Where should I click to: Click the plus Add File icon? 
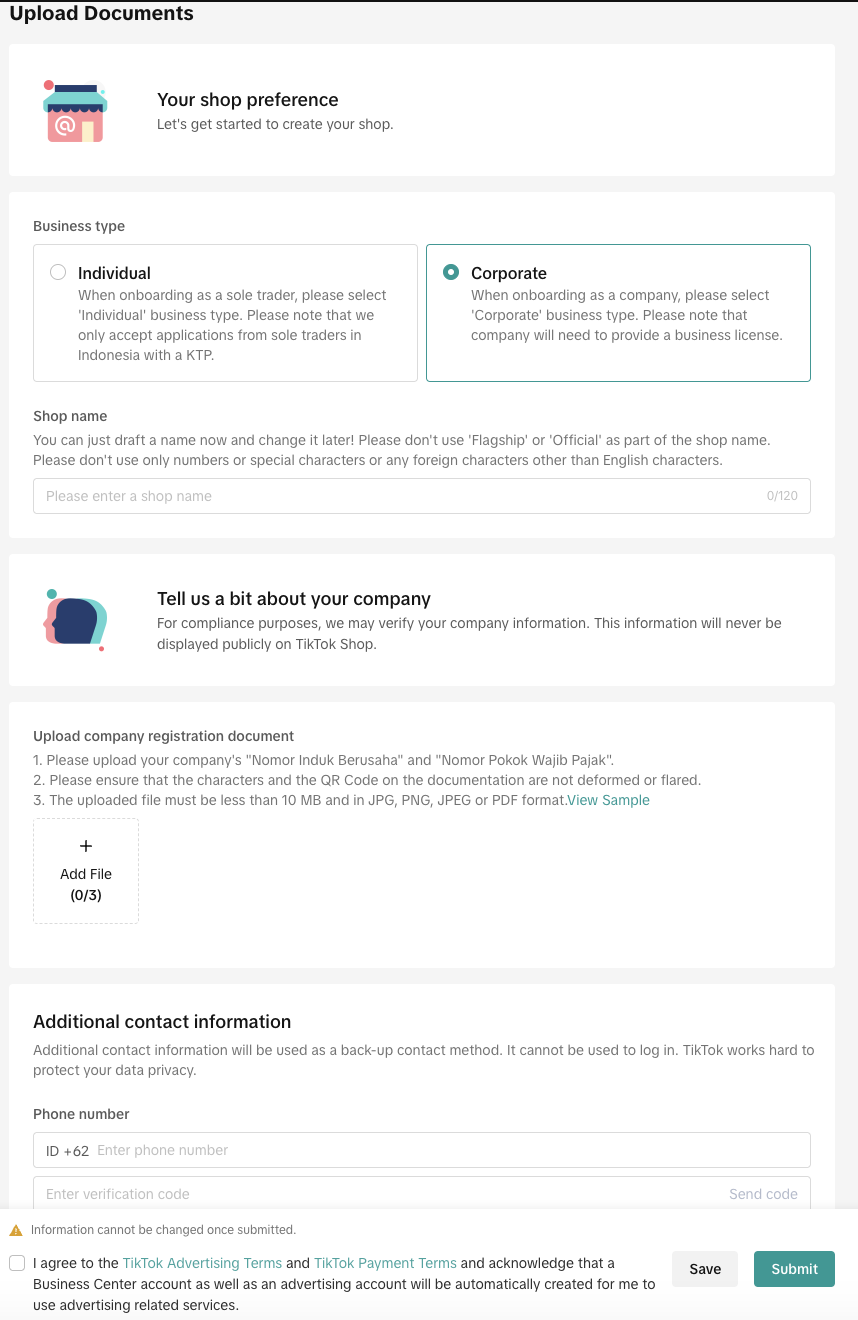click(86, 846)
